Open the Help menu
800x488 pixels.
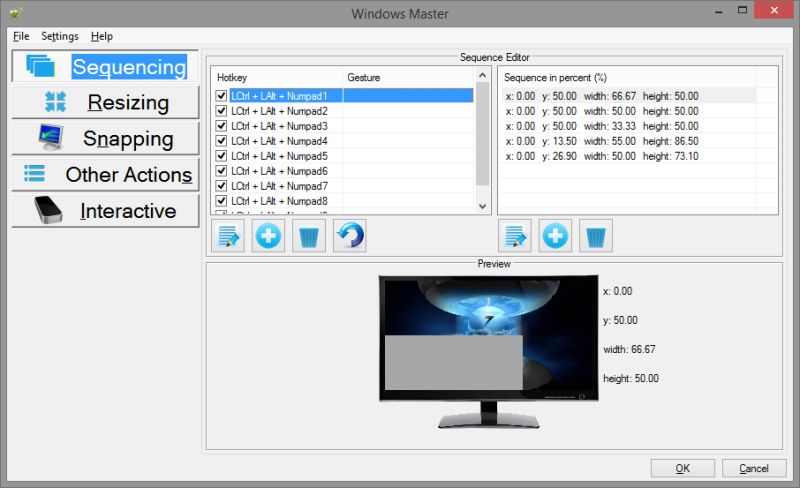point(102,36)
